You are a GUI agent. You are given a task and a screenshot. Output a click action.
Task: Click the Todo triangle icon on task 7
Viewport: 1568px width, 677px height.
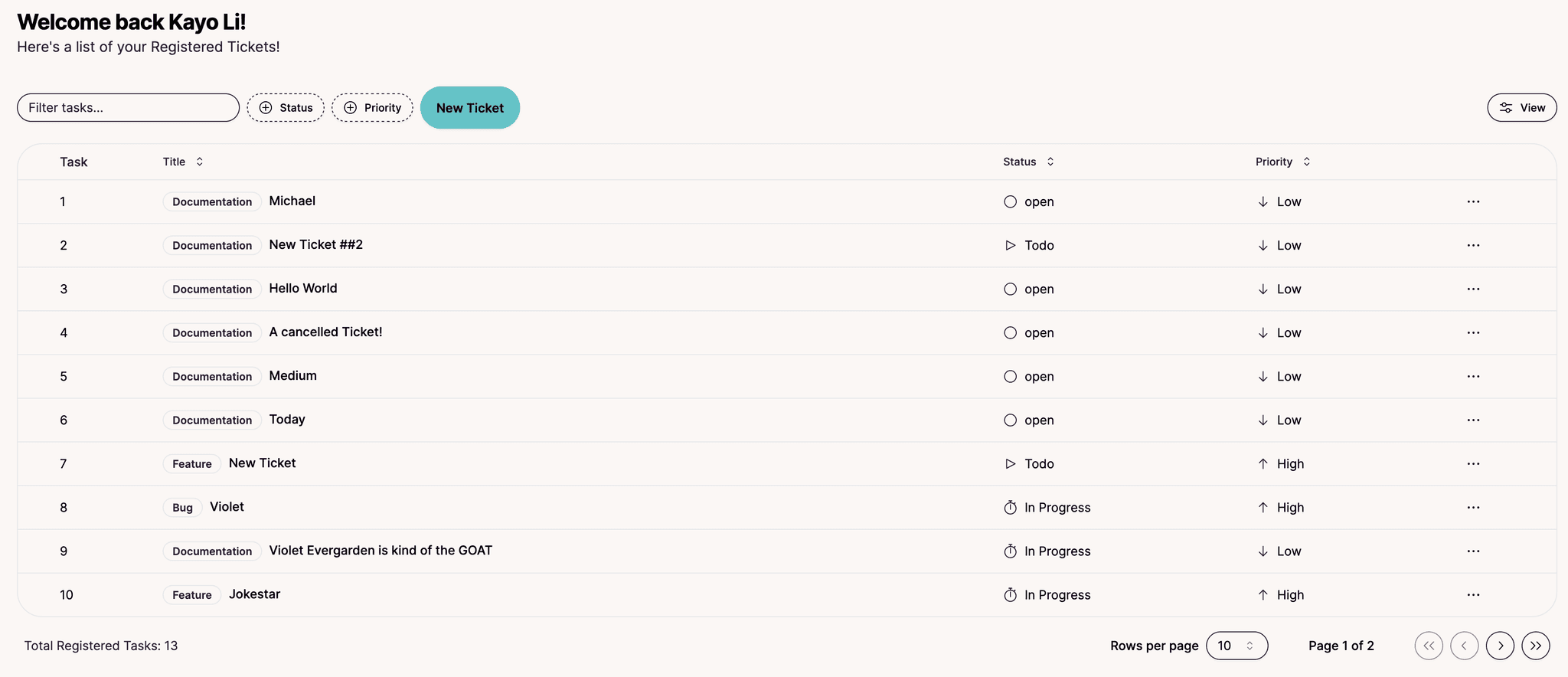pyautogui.click(x=1011, y=463)
